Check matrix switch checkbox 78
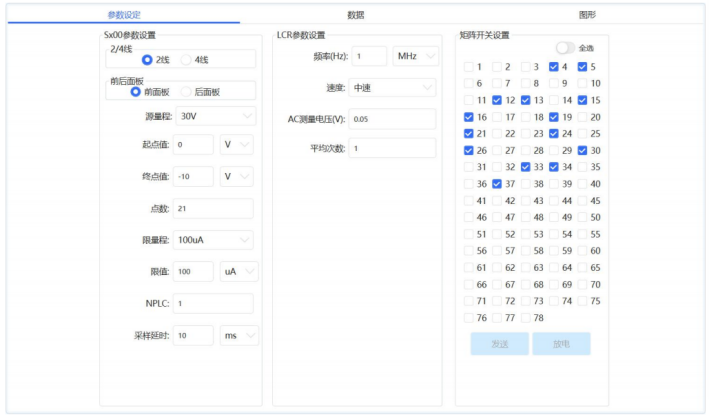 pyautogui.click(x=526, y=318)
